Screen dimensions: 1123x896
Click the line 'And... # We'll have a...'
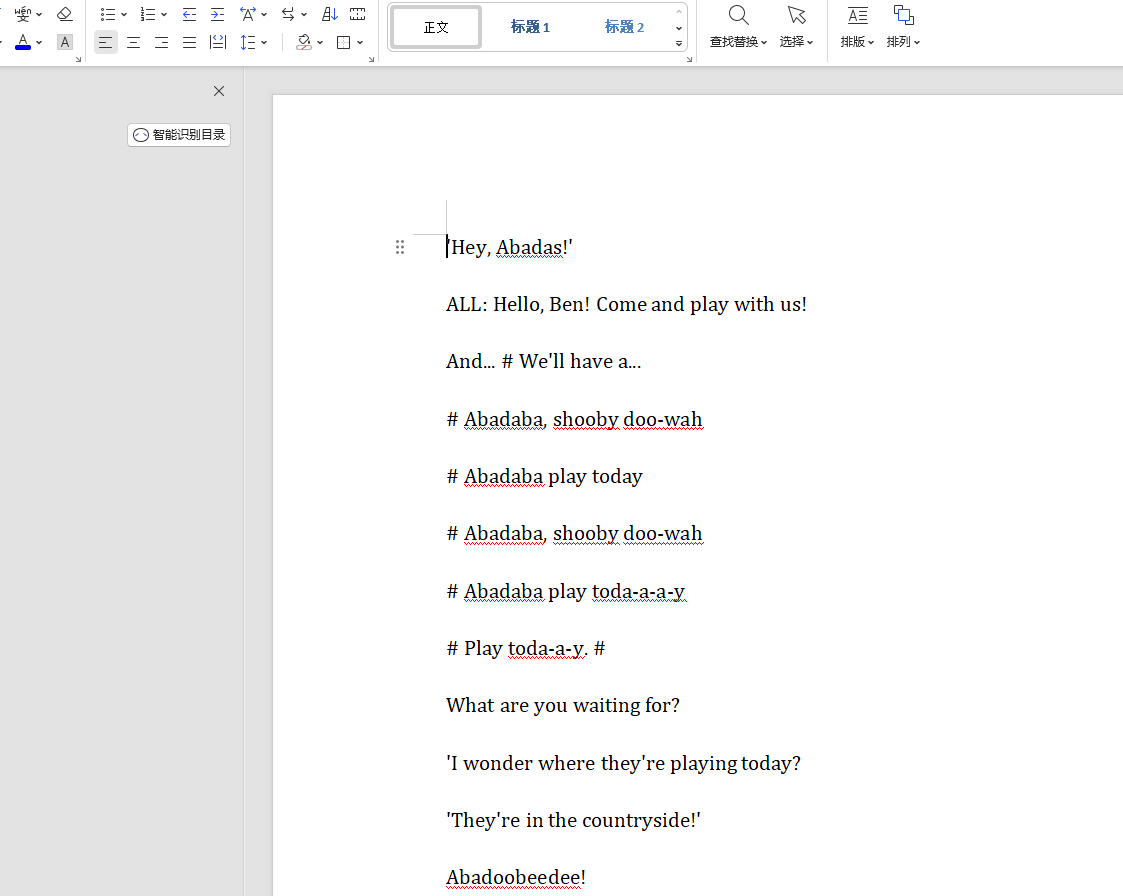[544, 362]
